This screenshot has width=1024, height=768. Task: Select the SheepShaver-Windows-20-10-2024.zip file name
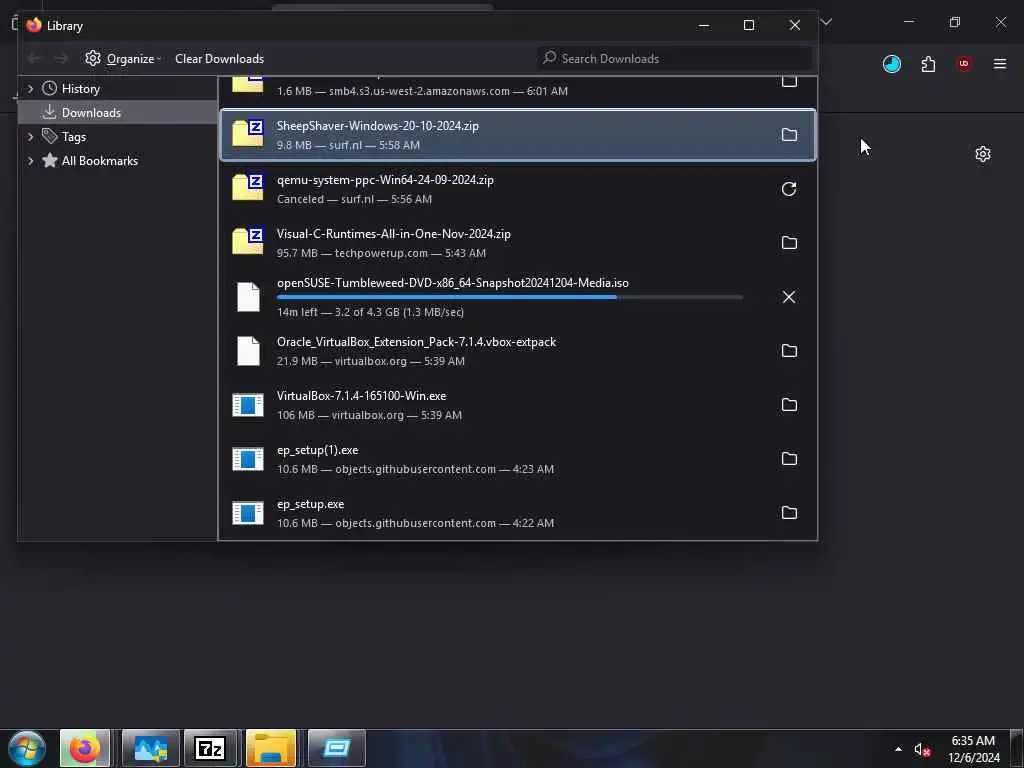tap(377, 126)
